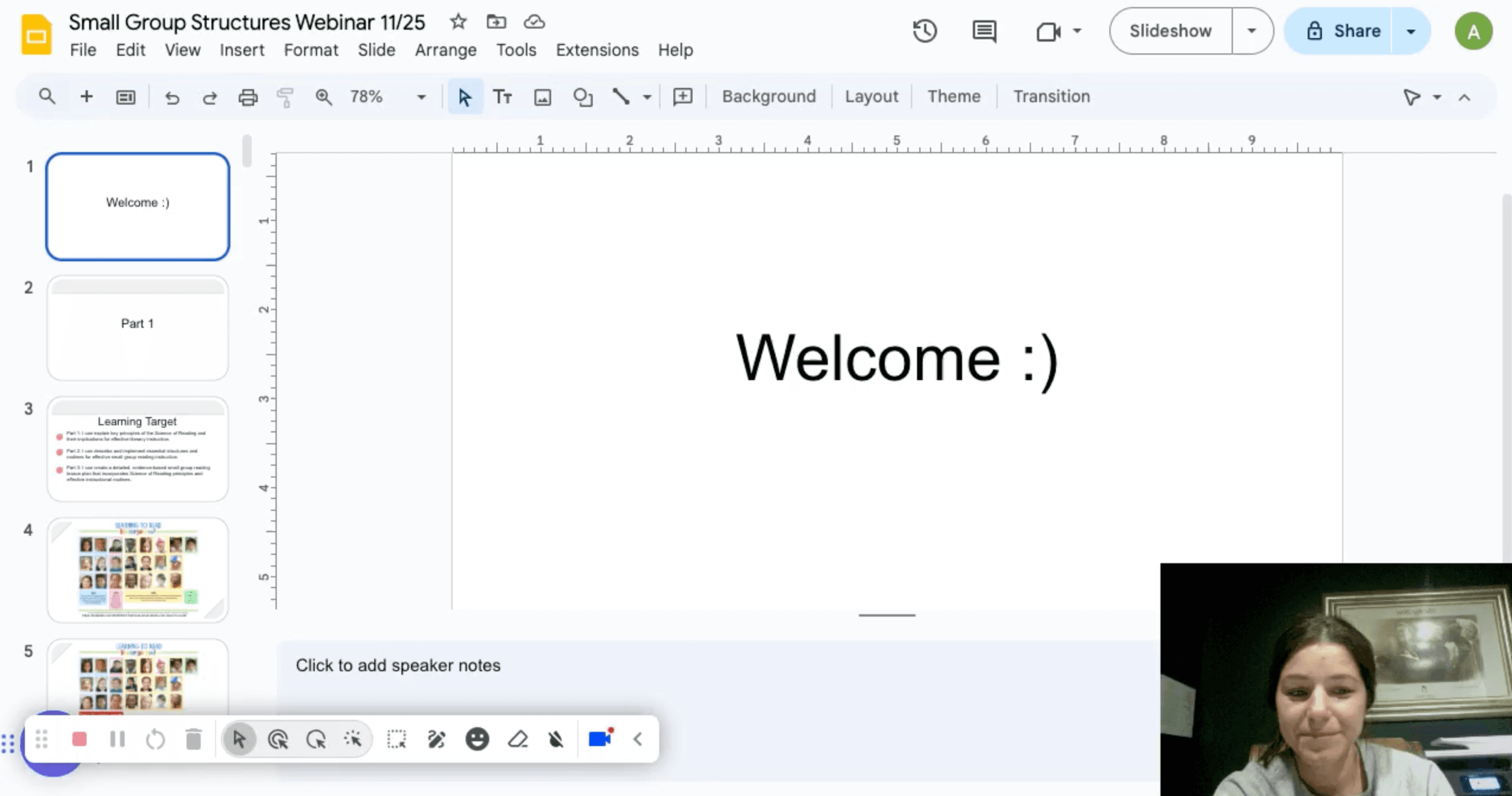Select the Learning Target slide thumbnail
Viewport: 1512px width, 796px height.
(137, 449)
